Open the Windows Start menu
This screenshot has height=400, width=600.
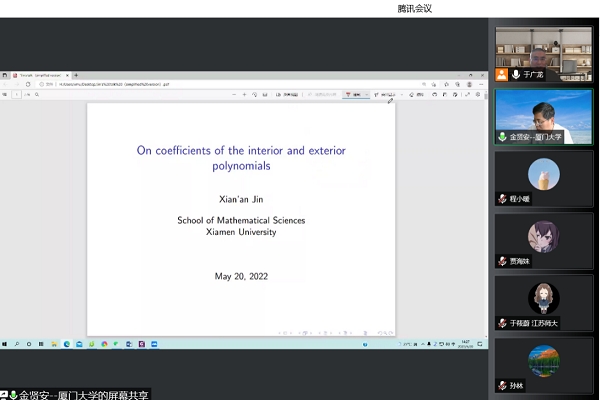pyautogui.click(x=5, y=344)
